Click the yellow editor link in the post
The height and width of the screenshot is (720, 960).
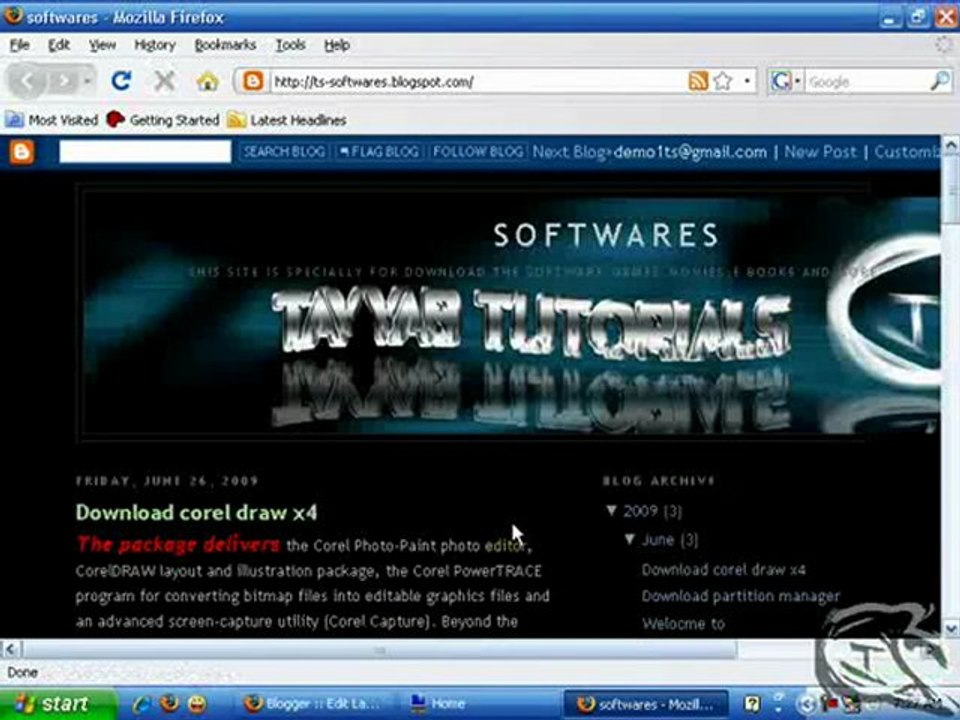pyautogui.click(x=504, y=546)
